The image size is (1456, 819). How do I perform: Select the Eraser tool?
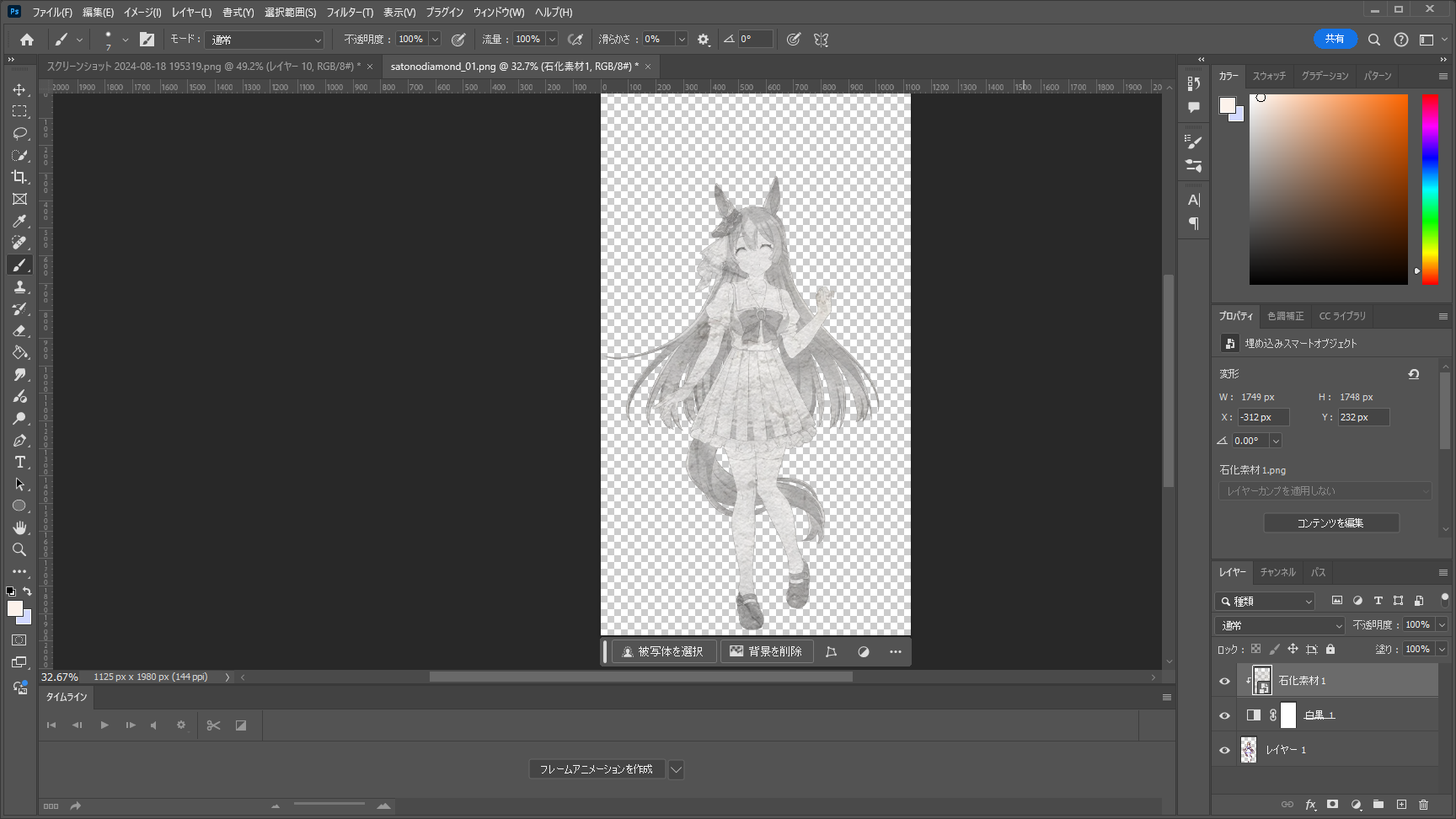19,330
